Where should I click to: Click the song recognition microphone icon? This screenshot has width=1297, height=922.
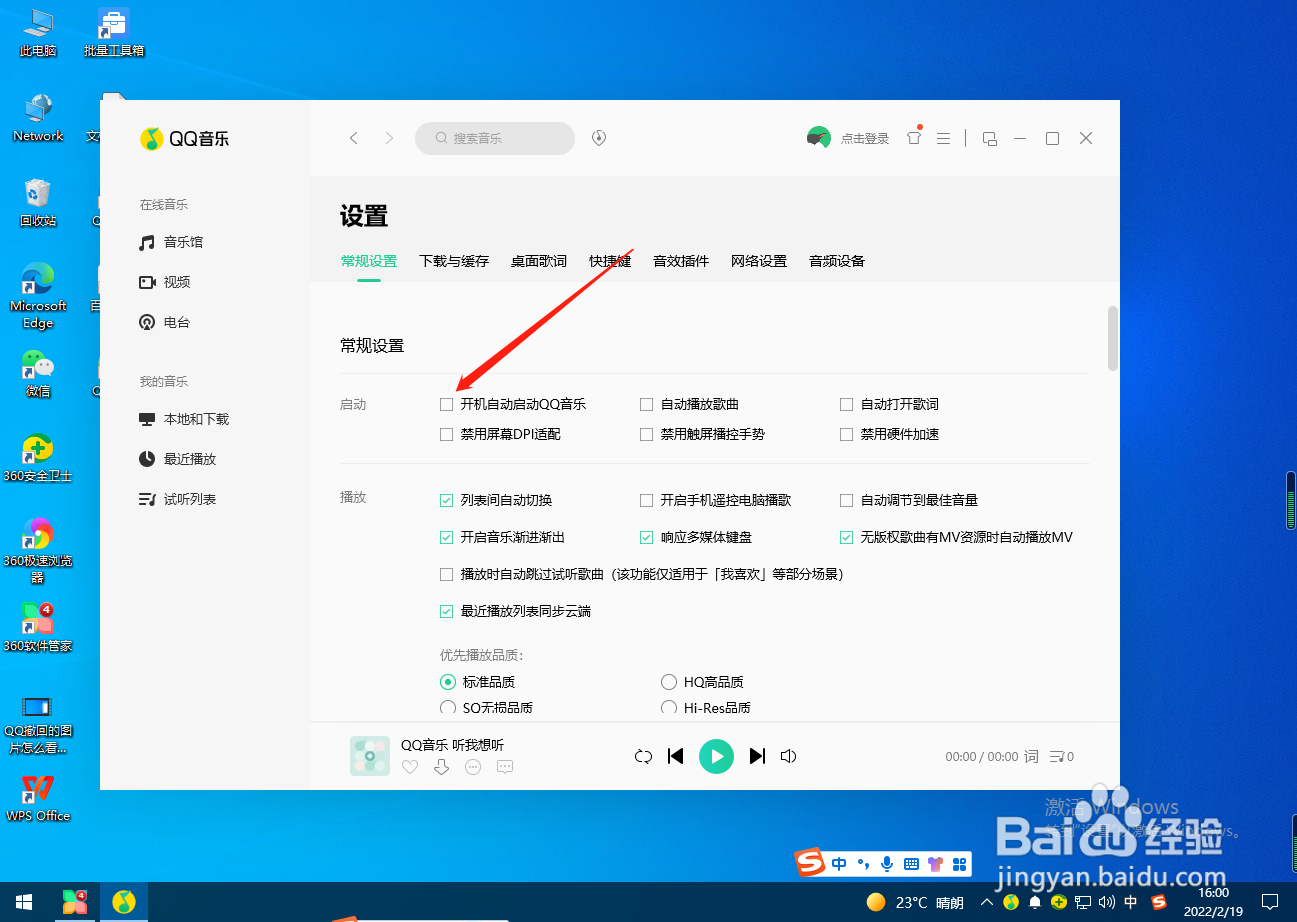tap(598, 138)
